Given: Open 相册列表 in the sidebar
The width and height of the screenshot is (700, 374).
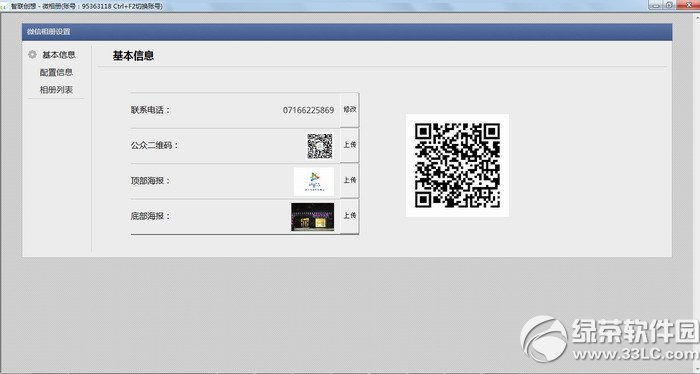Looking at the screenshot, I should click(56, 90).
